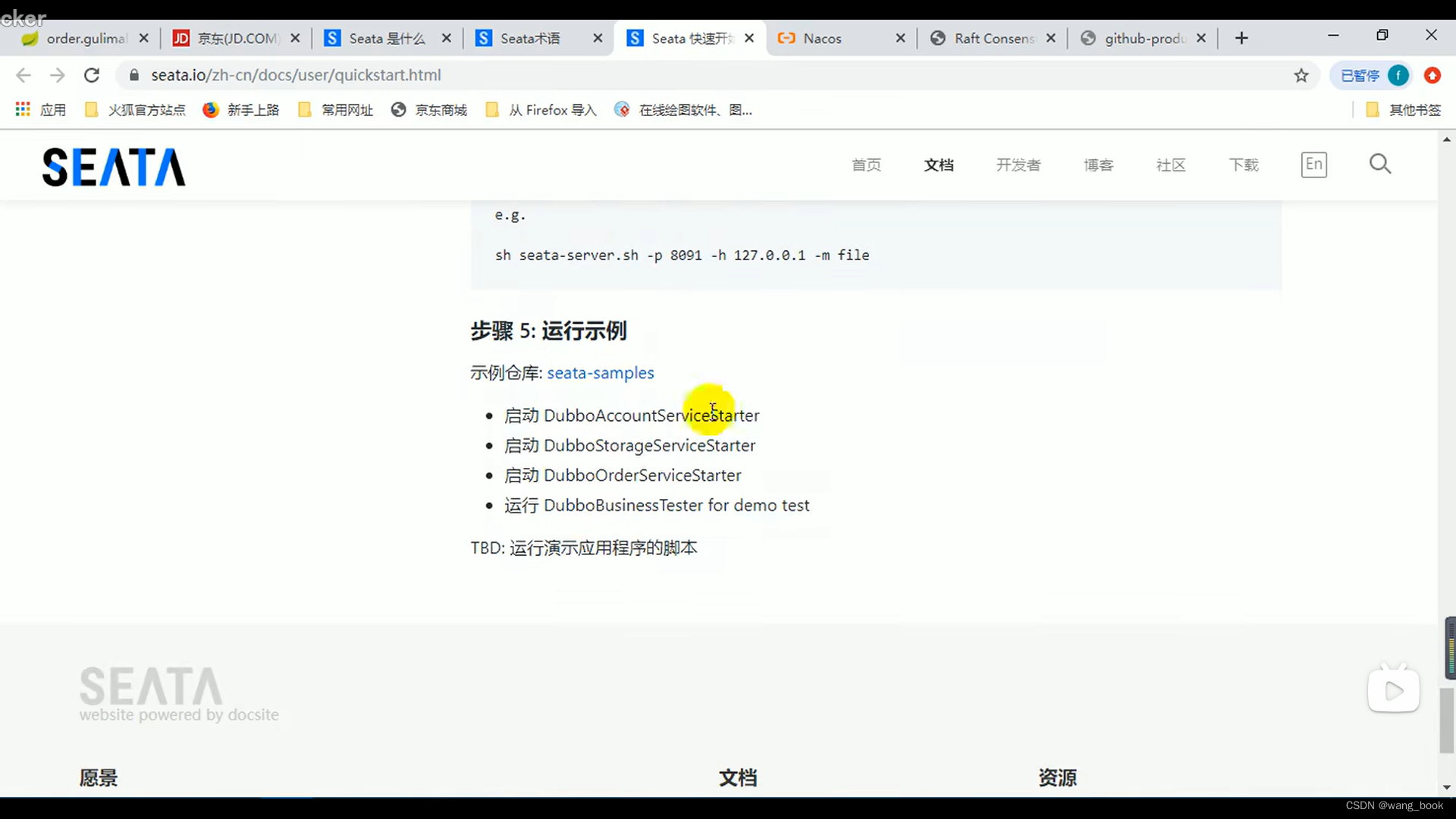1456x819 pixels.
Task: View site info via lock icon
Action: pos(134,75)
